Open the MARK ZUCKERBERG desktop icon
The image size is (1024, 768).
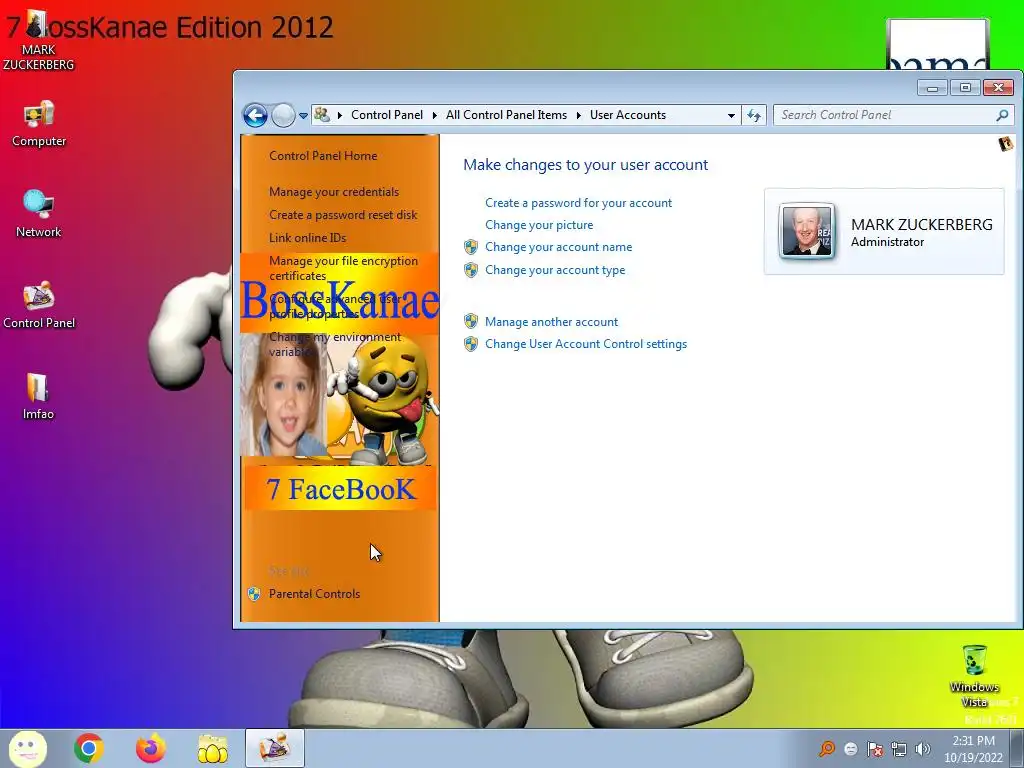point(38,40)
